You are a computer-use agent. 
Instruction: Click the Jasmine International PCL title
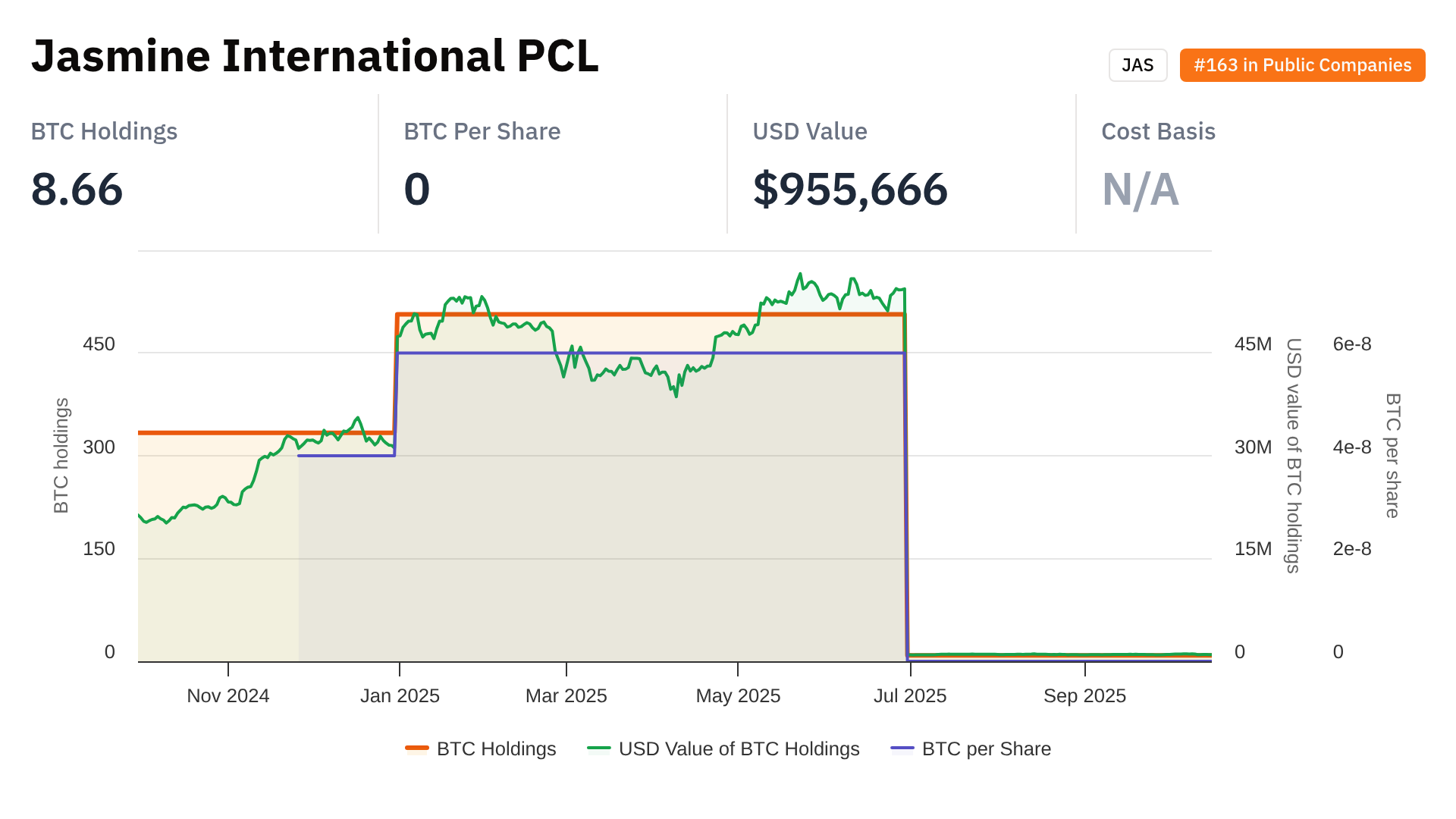[x=315, y=56]
